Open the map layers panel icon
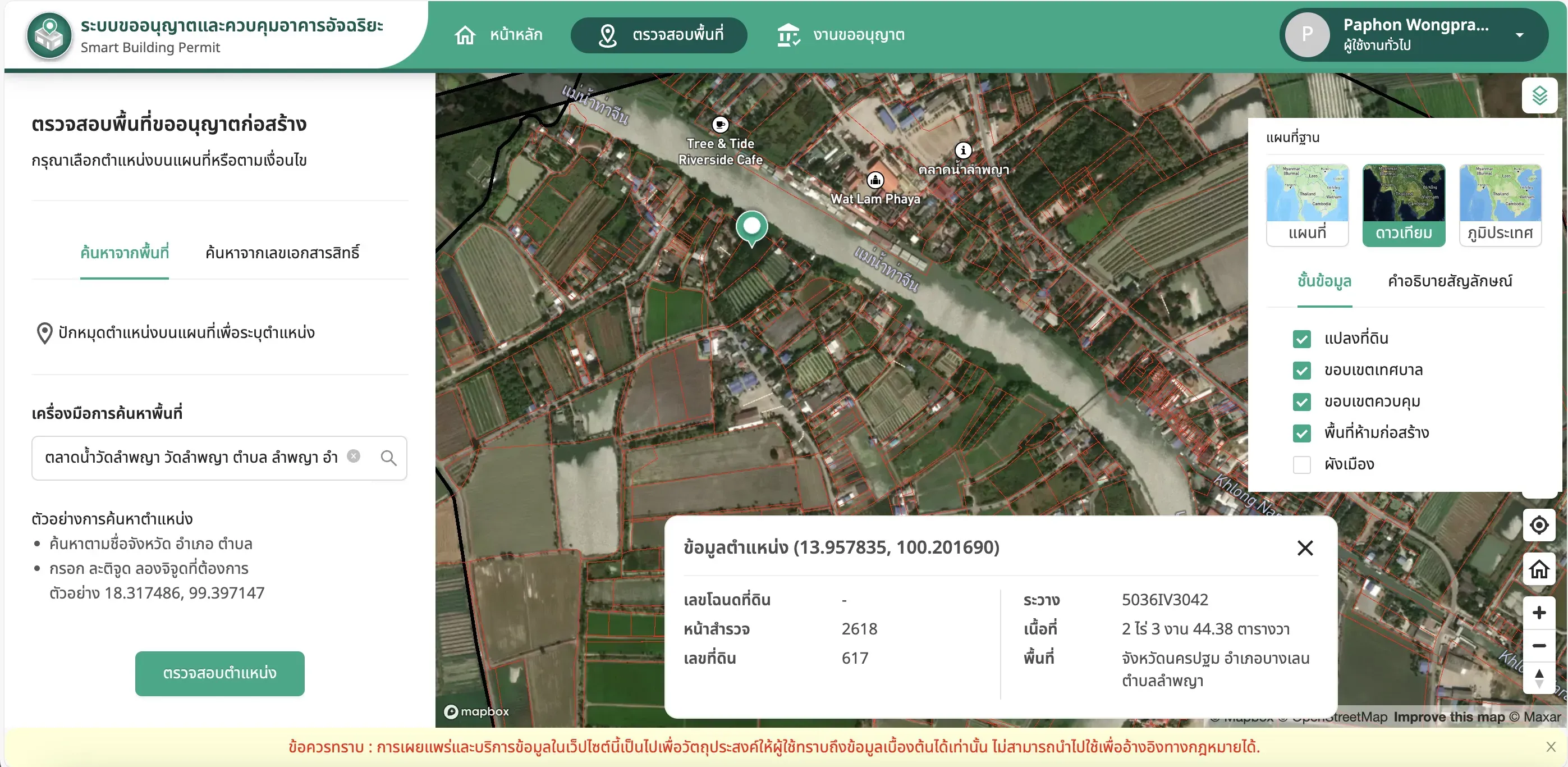 [1539, 95]
